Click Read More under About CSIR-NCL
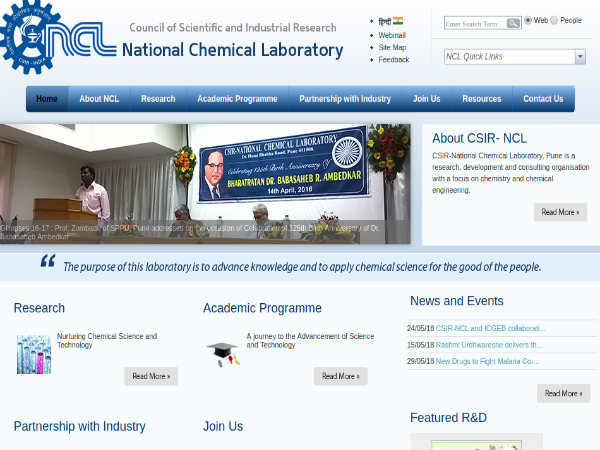The image size is (600, 450). [560, 212]
